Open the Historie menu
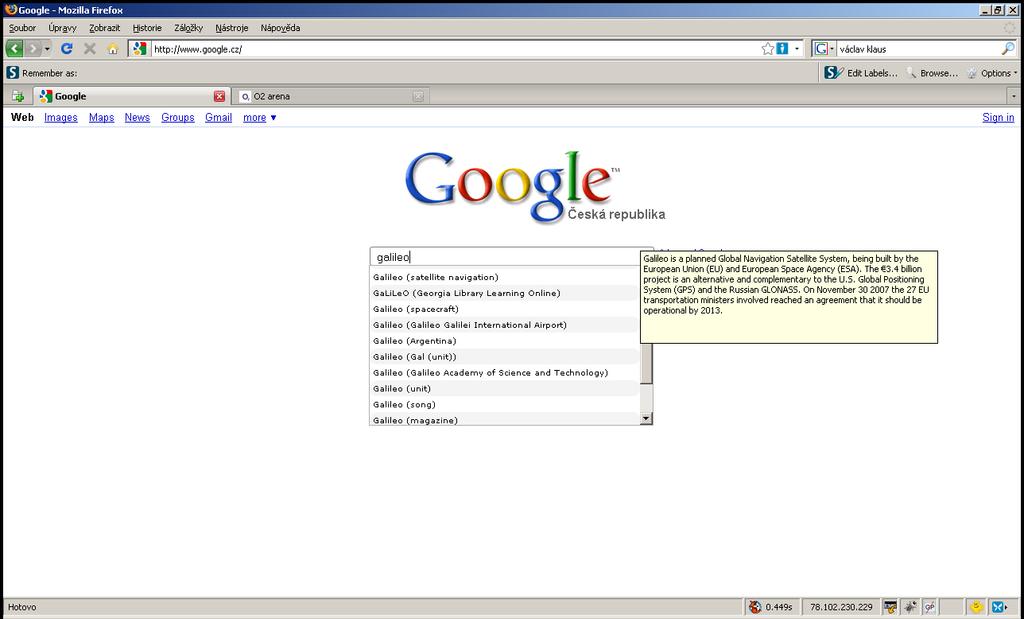The width and height of the screenshot is (1024, 619). pyautogui.click(x=147, y=28)
